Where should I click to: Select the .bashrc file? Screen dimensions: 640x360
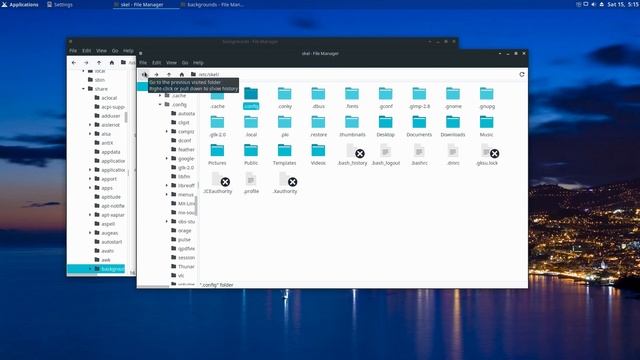click(419, 155)
